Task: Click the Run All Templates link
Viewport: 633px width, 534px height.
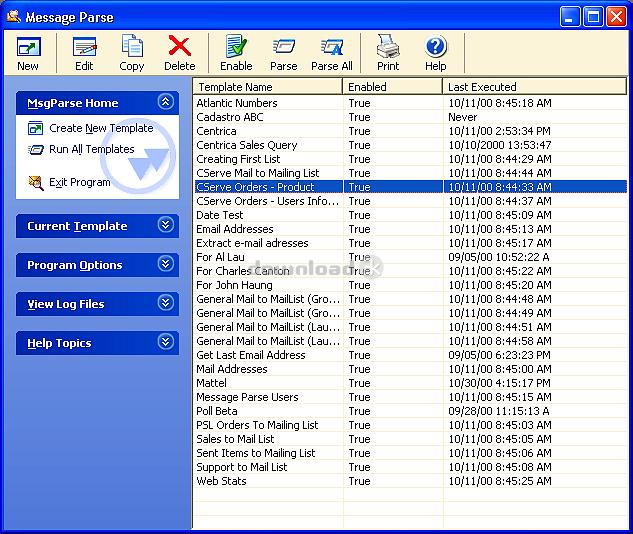Action: click(x=91, y=149)
